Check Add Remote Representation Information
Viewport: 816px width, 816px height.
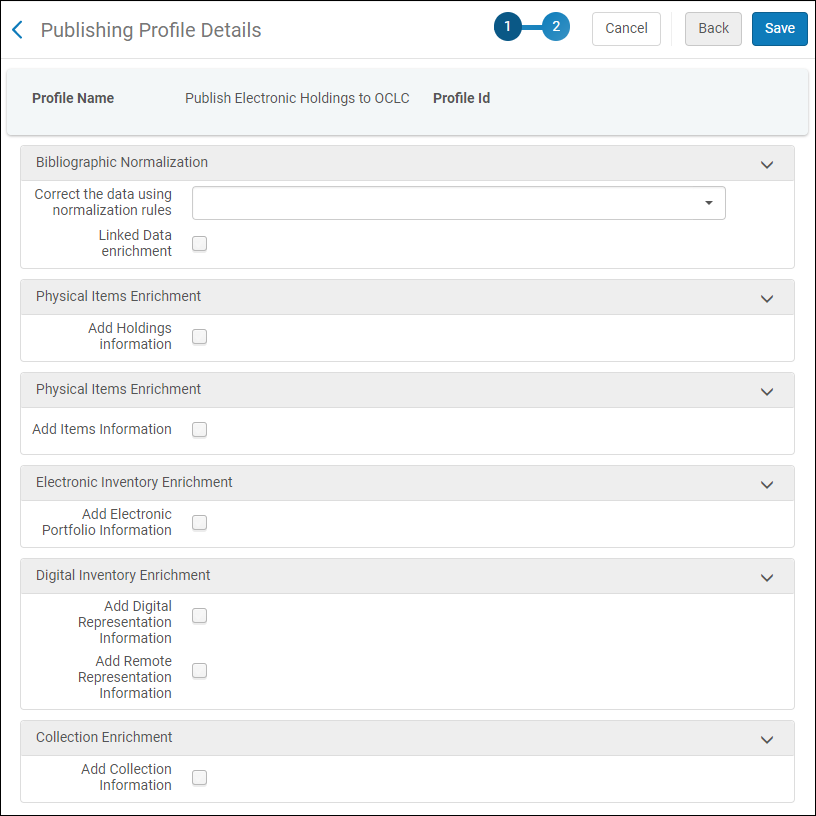pyautogui.click(x=199, y=670)
